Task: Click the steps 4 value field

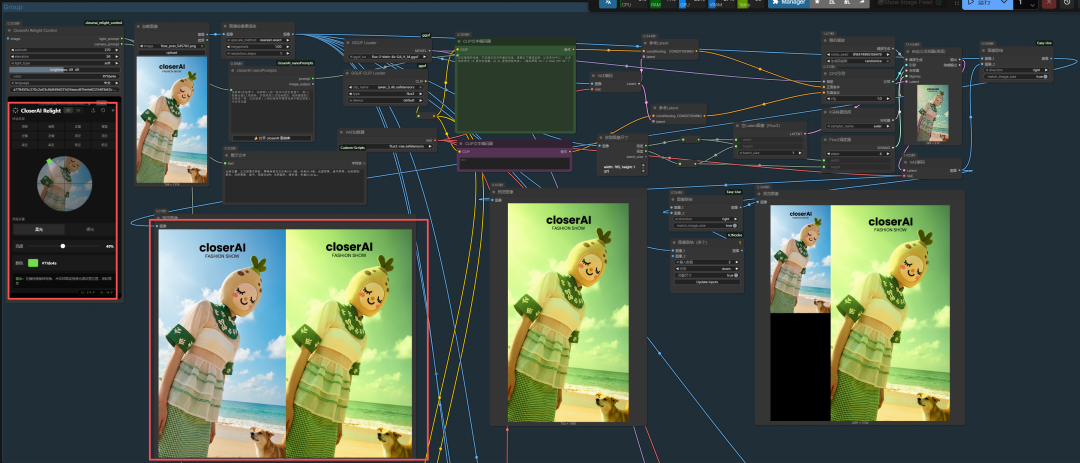Action: click(858, 154)
